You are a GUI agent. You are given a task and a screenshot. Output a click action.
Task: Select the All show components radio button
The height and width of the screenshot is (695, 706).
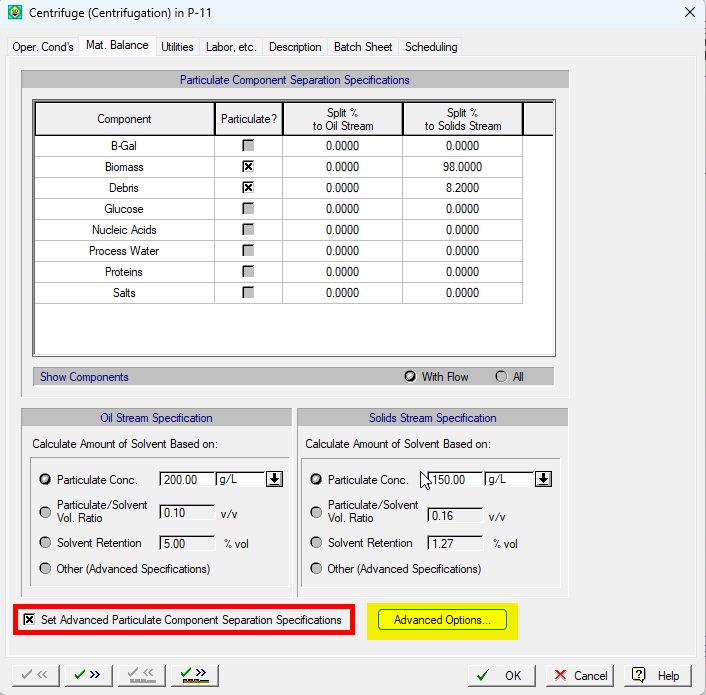(x=501, y=376)
